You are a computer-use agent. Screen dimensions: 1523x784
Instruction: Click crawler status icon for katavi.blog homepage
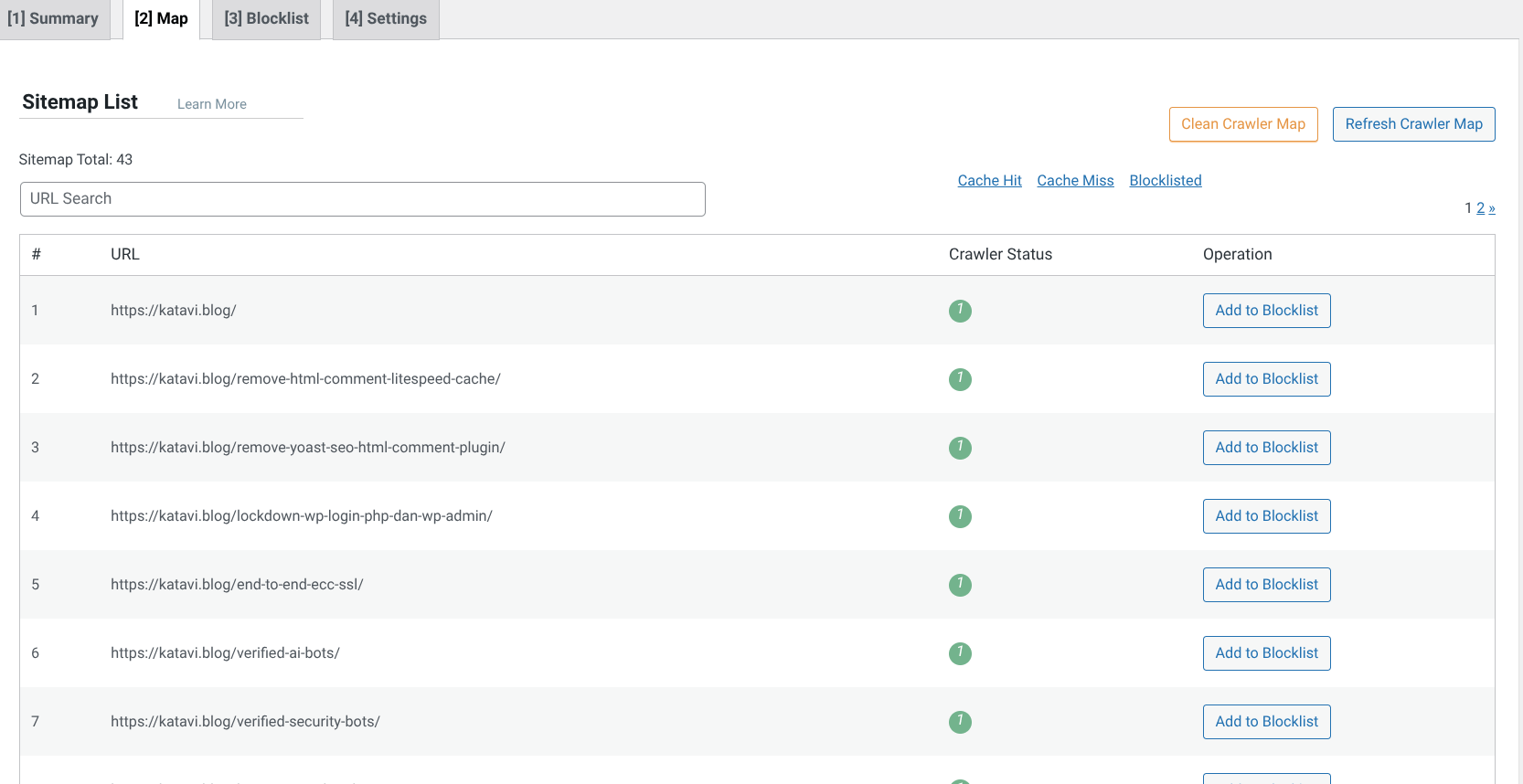coord(960,311)
